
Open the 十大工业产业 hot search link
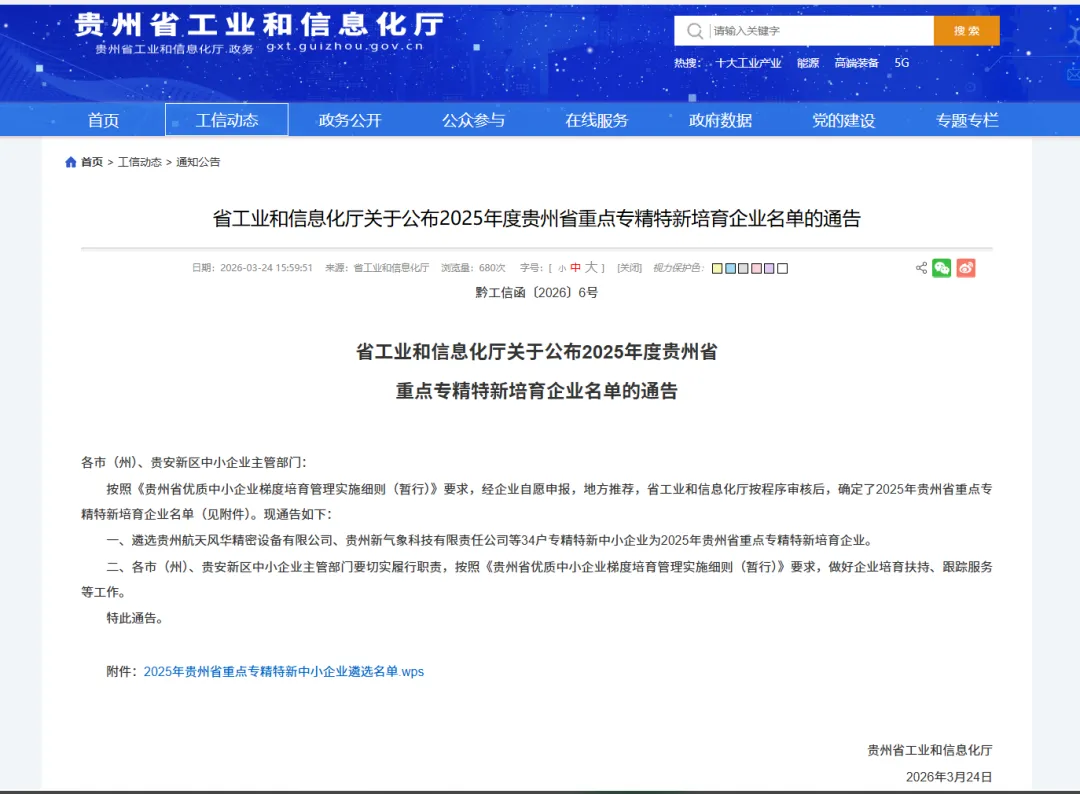pos(750,62)
